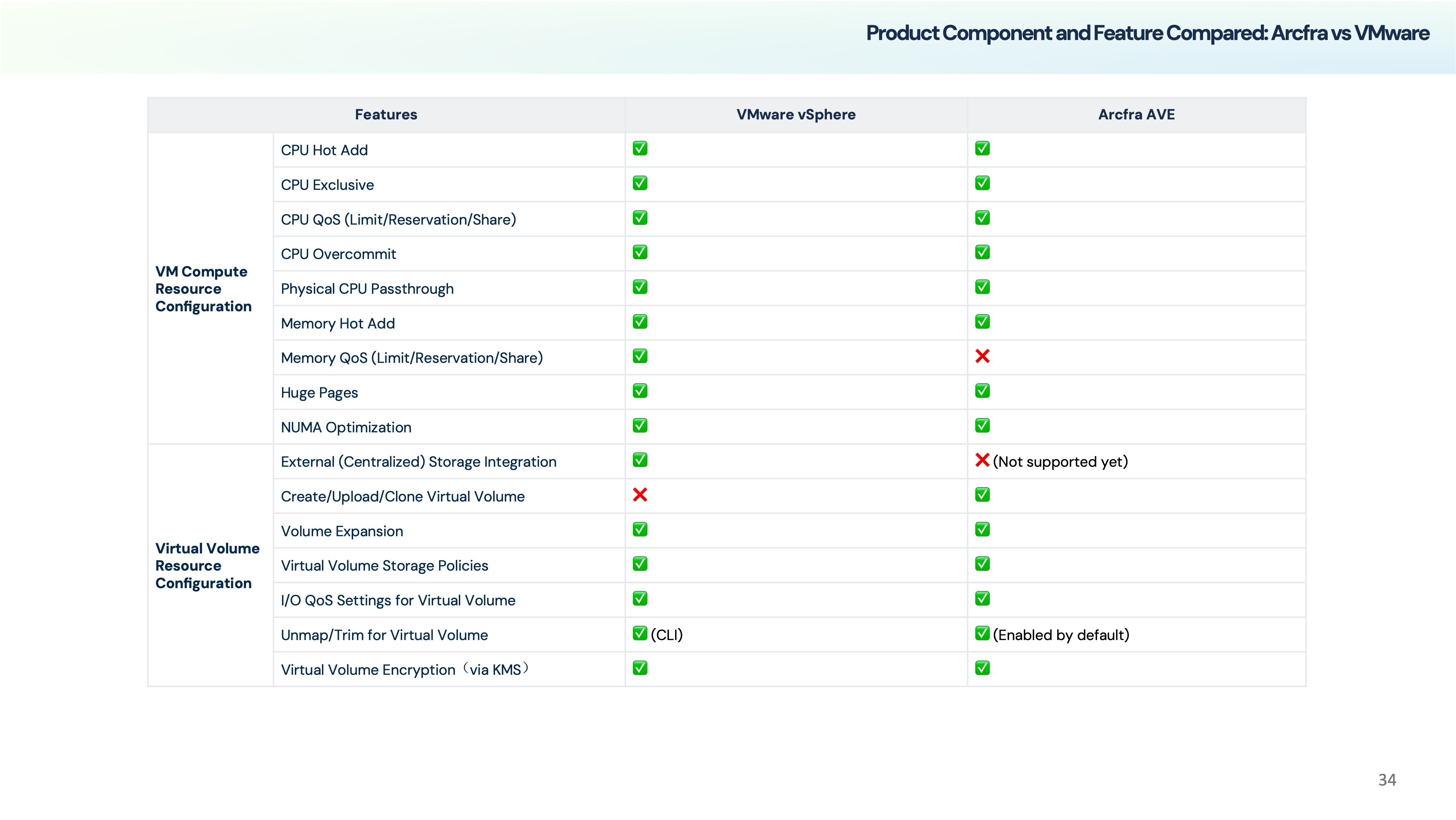
Task: Click VMware check for I/O QoS Settings
Action: [640, 598]
